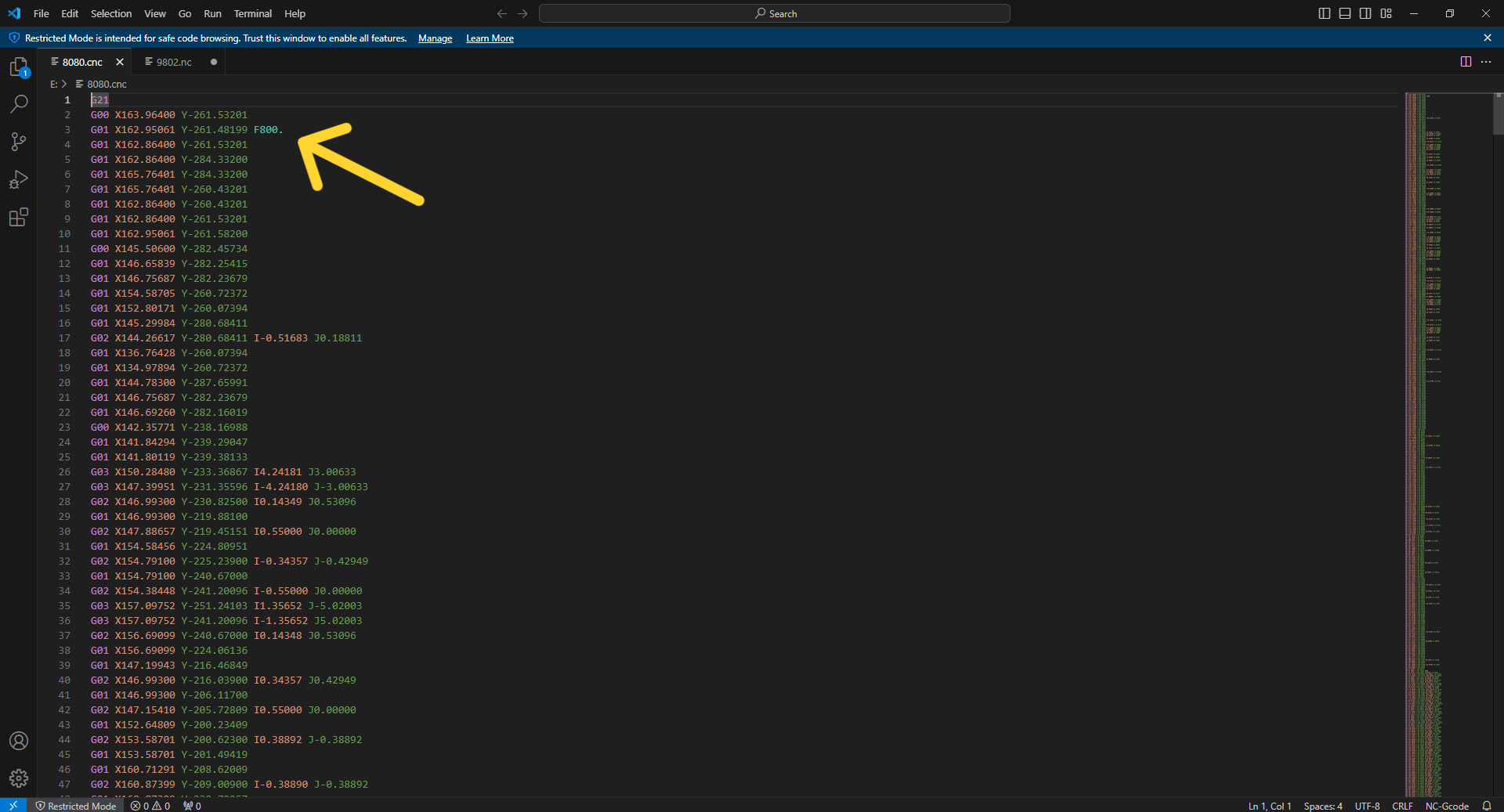This screenshot has width=1504, height=812.
Task: Minimize the VS Code window
Action: tap(1414, 13)
